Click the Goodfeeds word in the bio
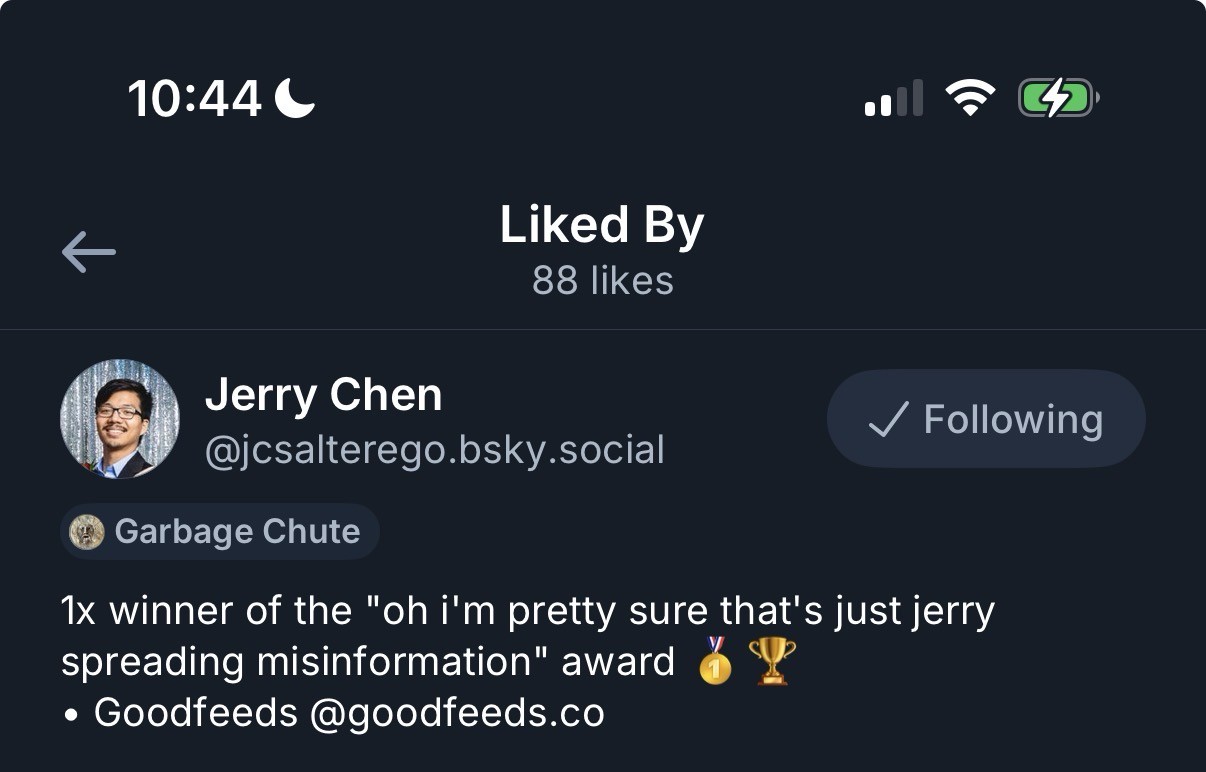This screenshot has height=772, width=1206. (196, 713)
